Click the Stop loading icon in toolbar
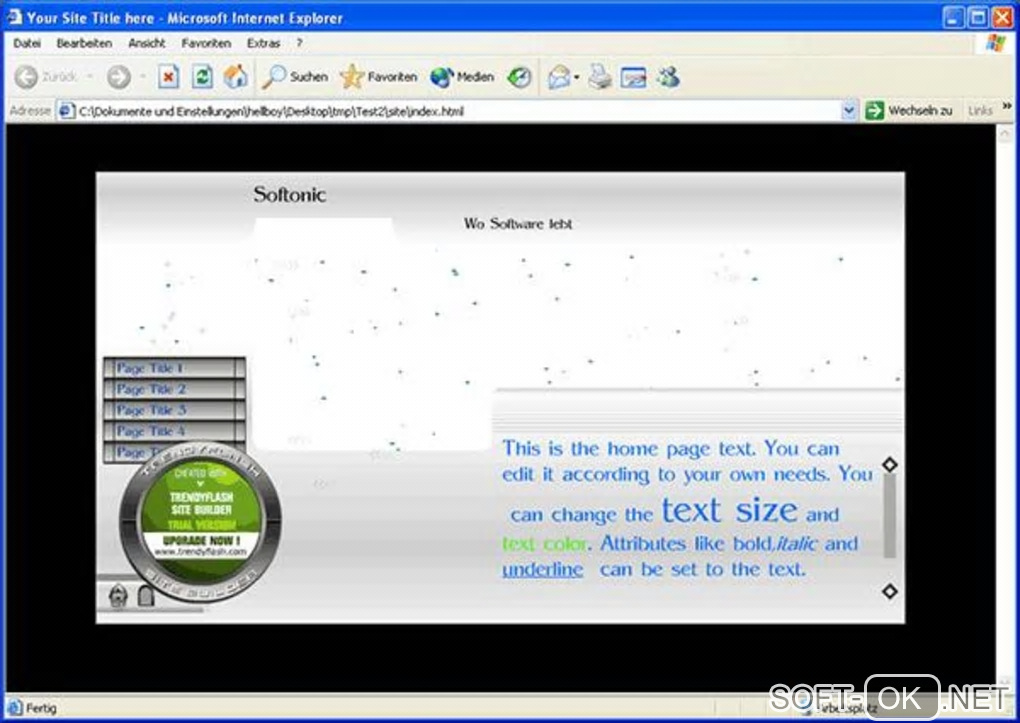 (x=168, y=77)
